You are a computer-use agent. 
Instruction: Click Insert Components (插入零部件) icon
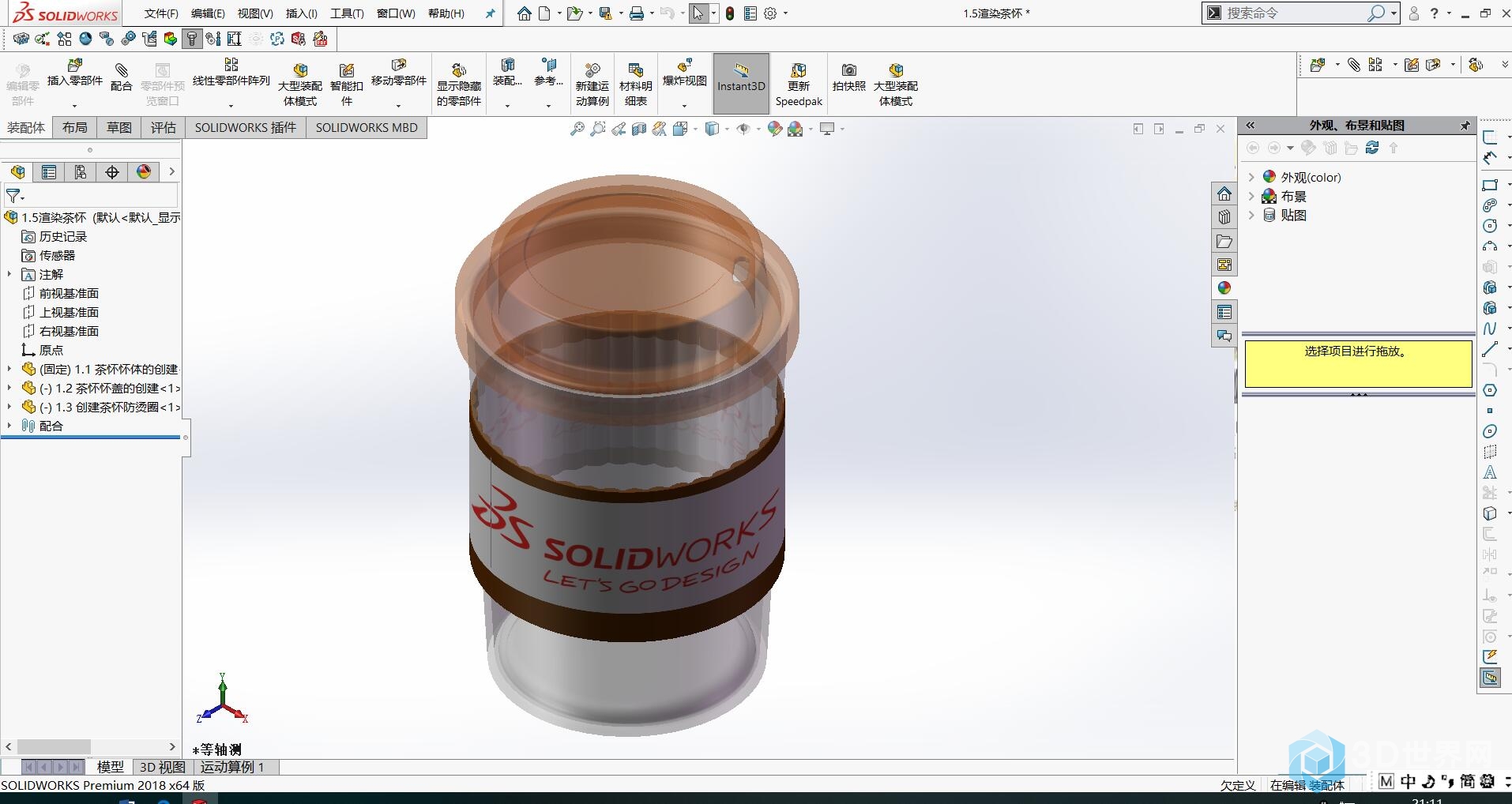point(75,65)
